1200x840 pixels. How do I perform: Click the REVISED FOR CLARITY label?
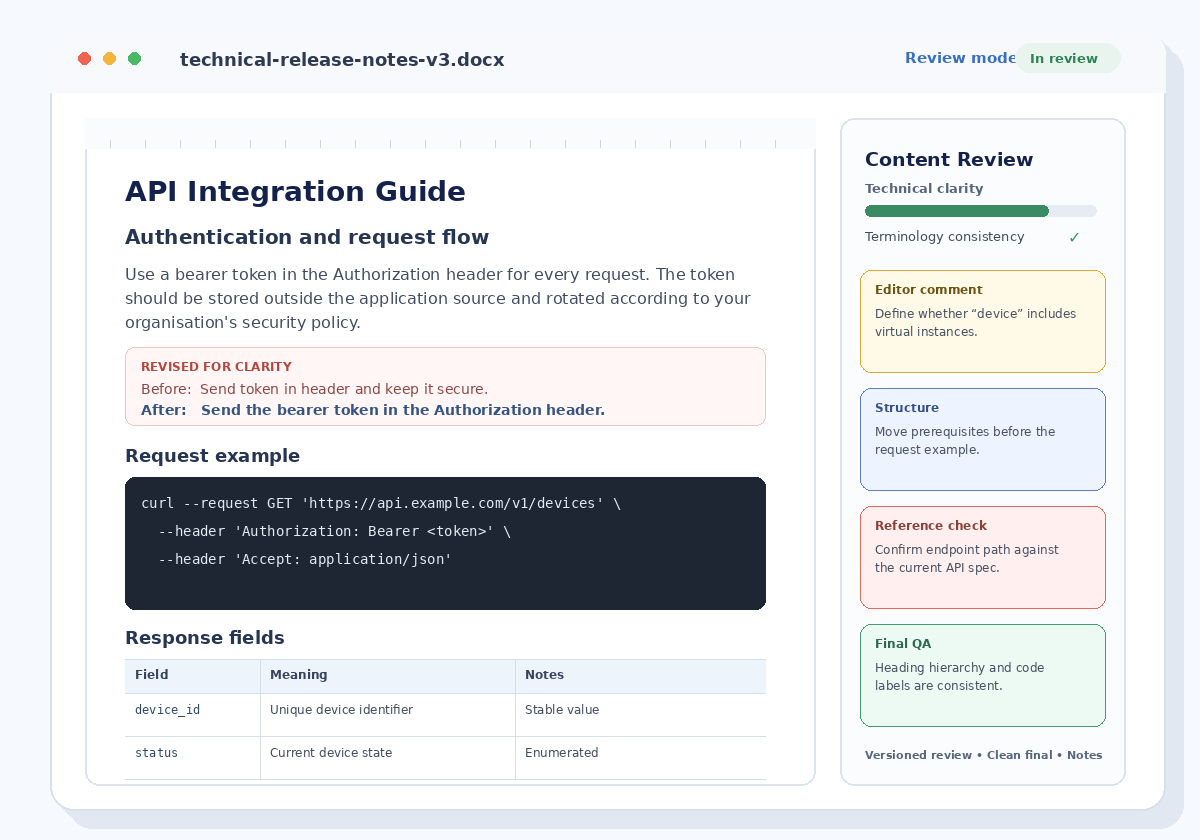[216, 367]
